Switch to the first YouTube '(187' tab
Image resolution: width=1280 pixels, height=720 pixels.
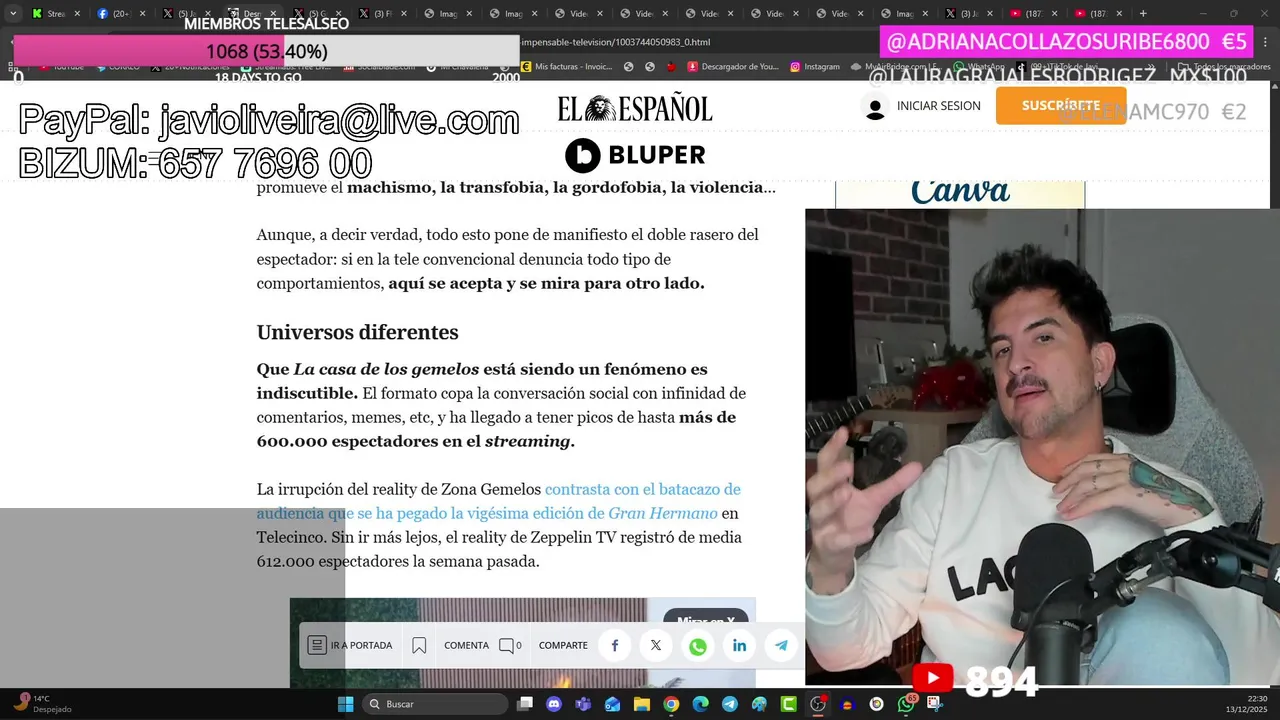(x=1033, y=14)
